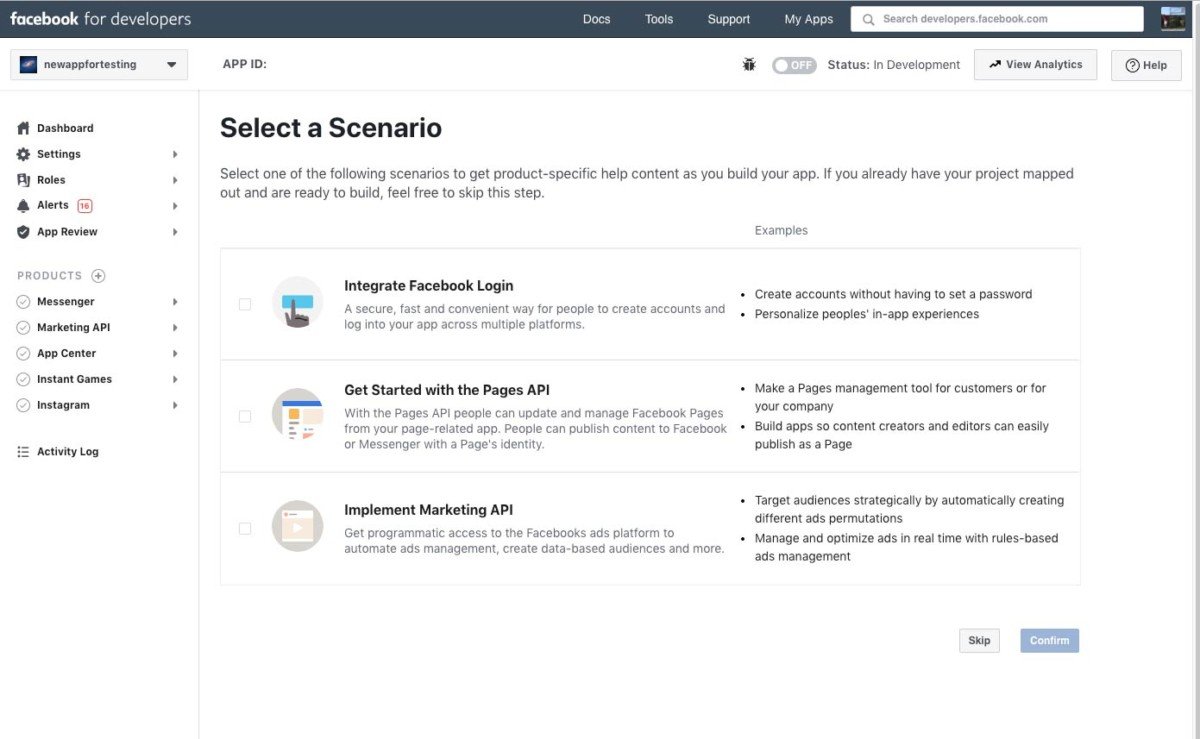
Task: Select the Implement Marketing API heading
Action: point(428,510)
